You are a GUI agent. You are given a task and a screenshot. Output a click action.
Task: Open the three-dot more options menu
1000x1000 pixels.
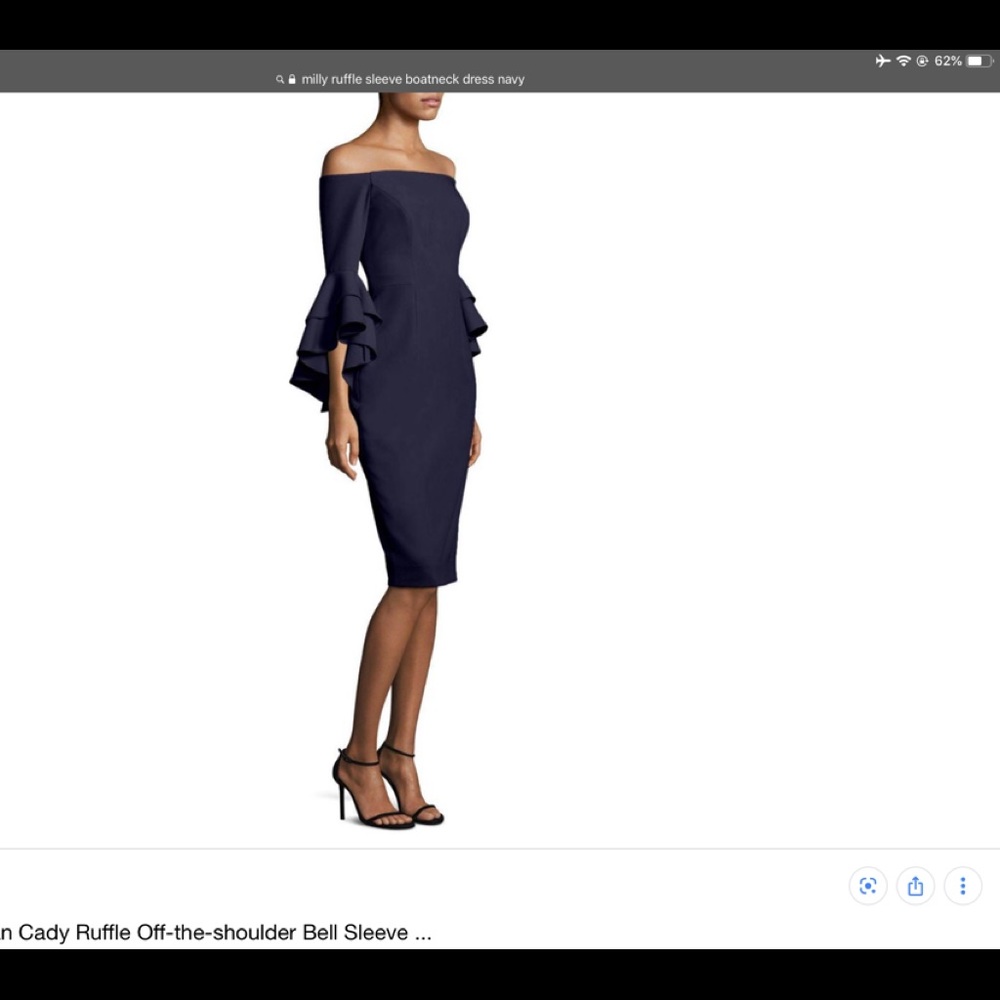[962, 886]
